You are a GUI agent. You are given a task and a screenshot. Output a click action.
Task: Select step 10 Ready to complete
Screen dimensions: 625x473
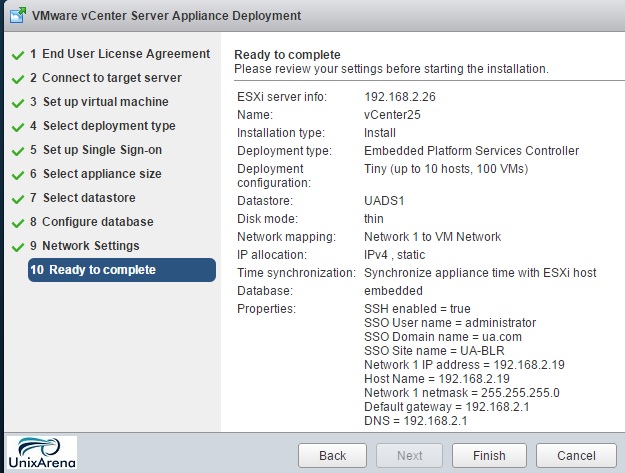point(122,270)
